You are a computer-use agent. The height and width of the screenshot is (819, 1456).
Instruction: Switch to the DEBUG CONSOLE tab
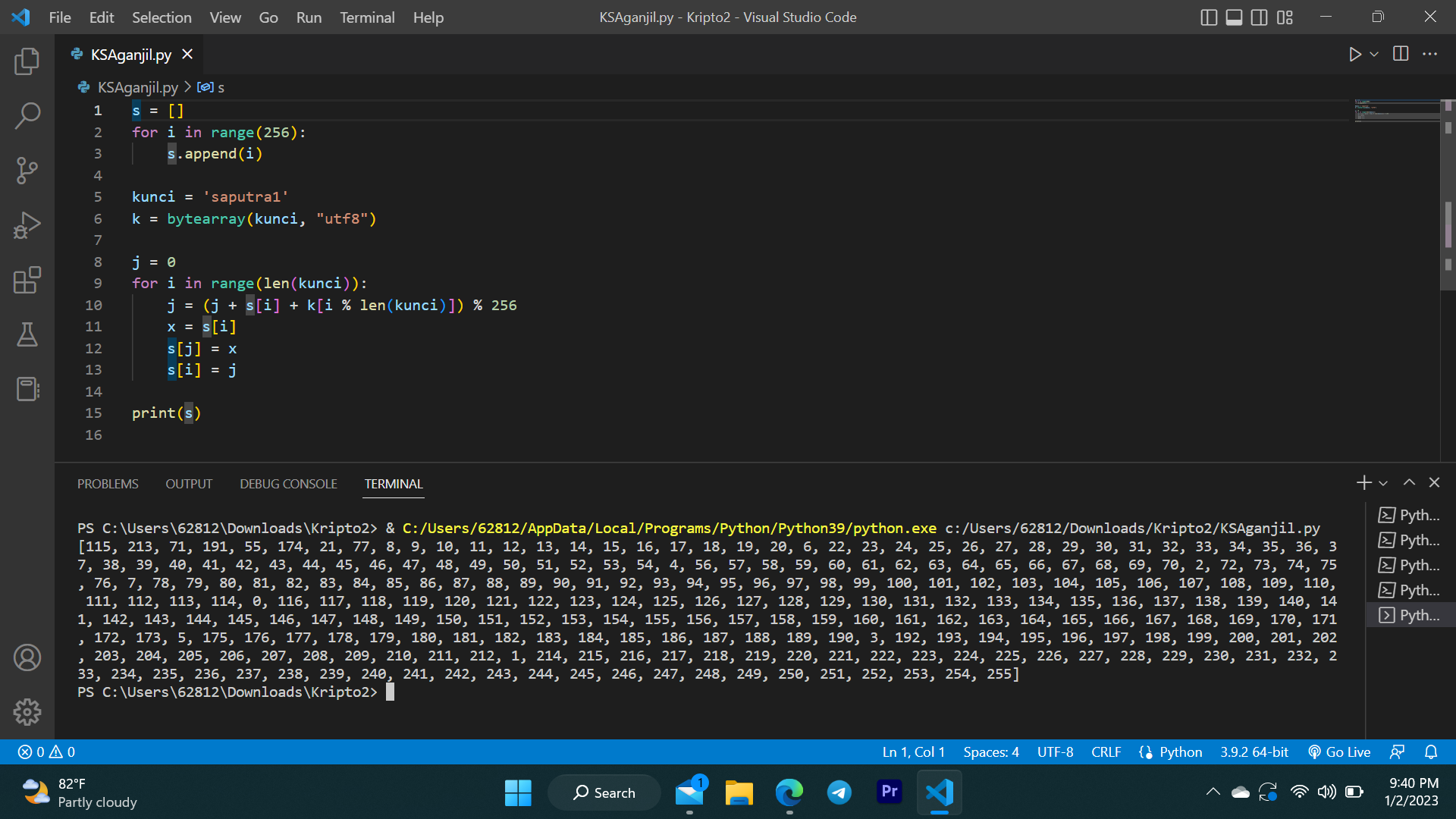(x=288, y=484)
